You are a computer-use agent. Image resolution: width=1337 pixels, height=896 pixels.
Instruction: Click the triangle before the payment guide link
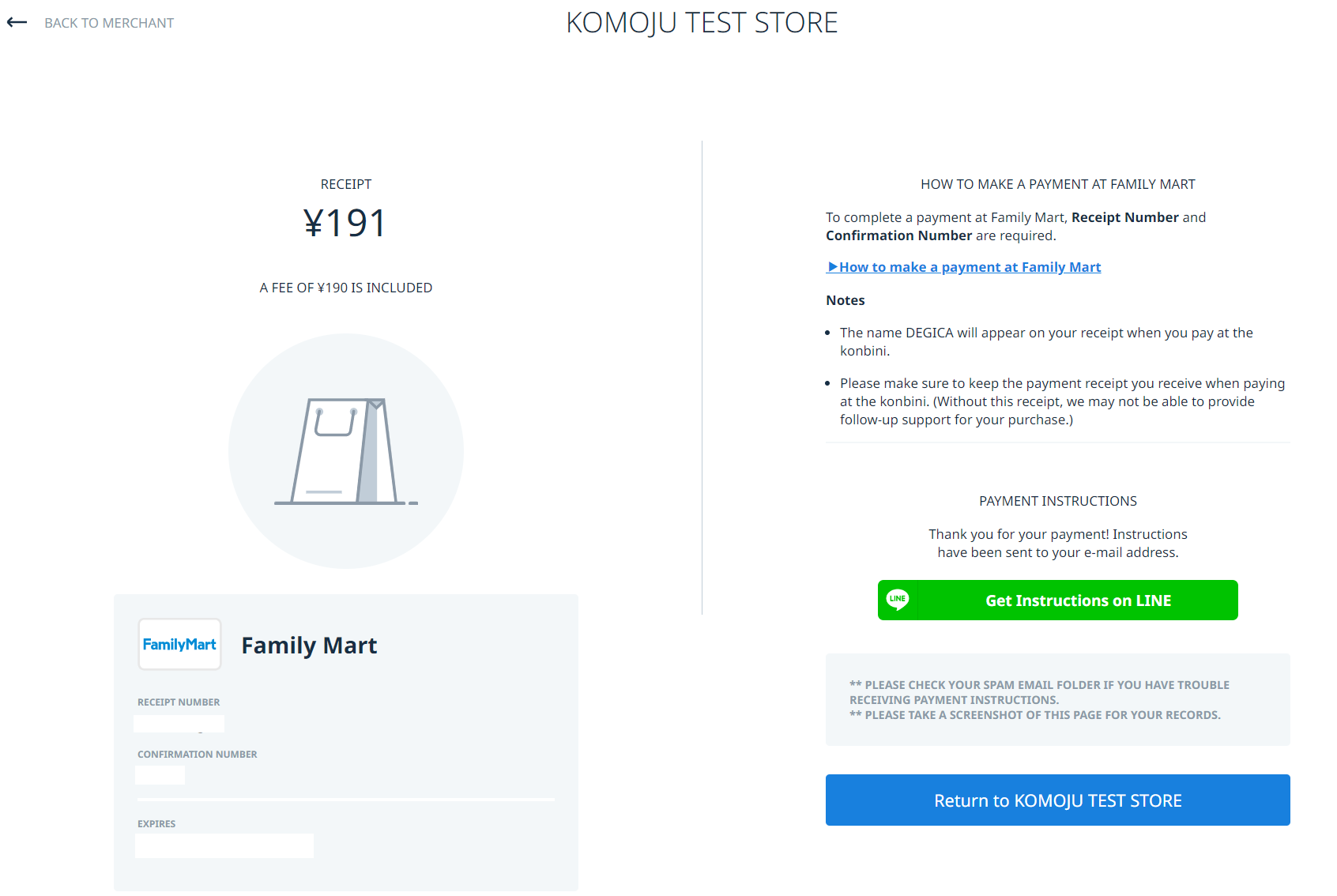[832, 267]
